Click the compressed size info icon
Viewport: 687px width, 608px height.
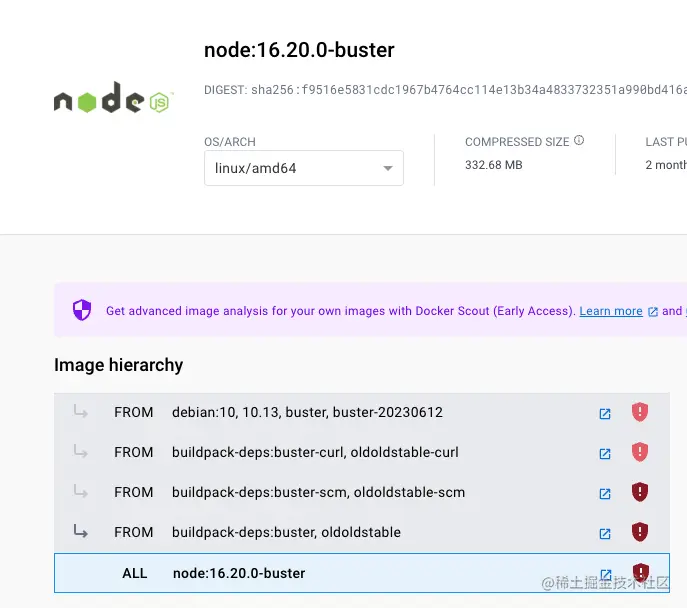pos(579,140)
